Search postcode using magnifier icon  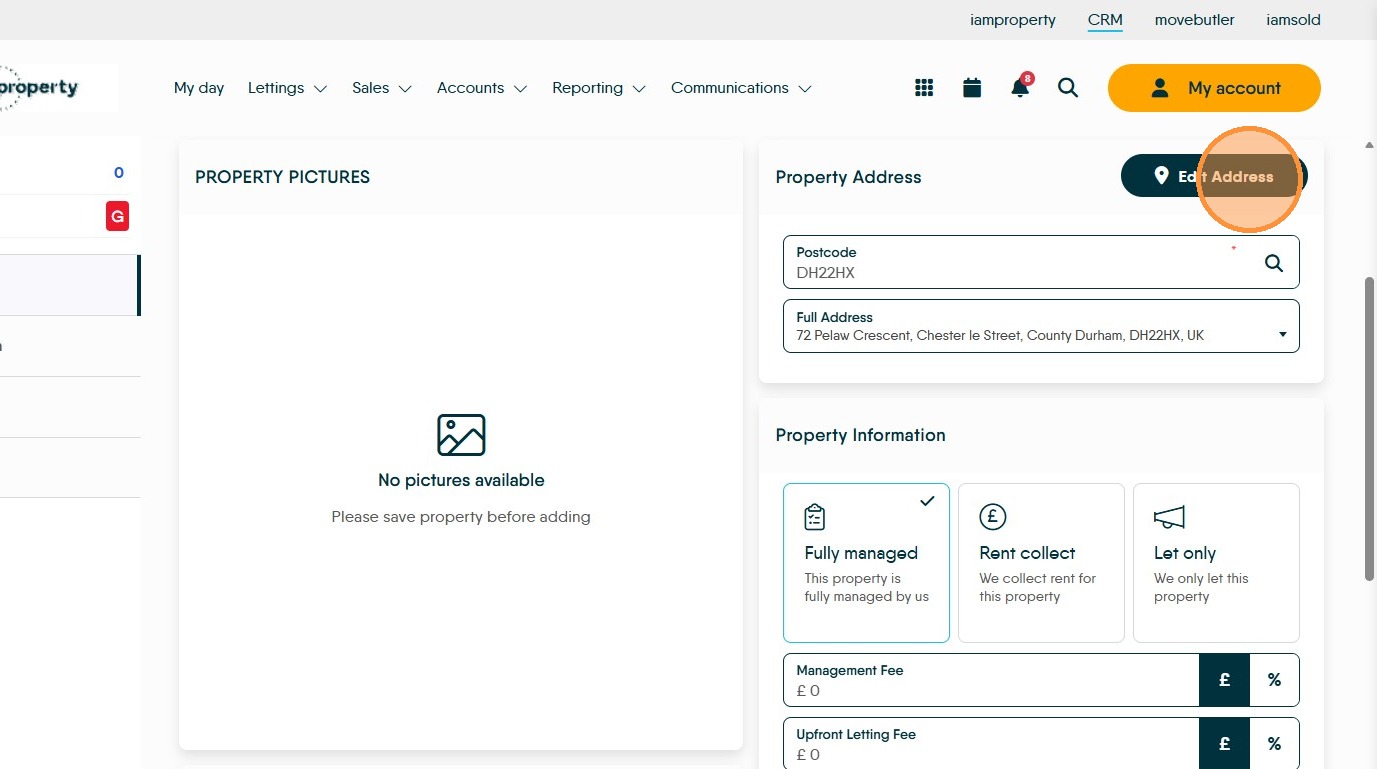click(1274, 263)
